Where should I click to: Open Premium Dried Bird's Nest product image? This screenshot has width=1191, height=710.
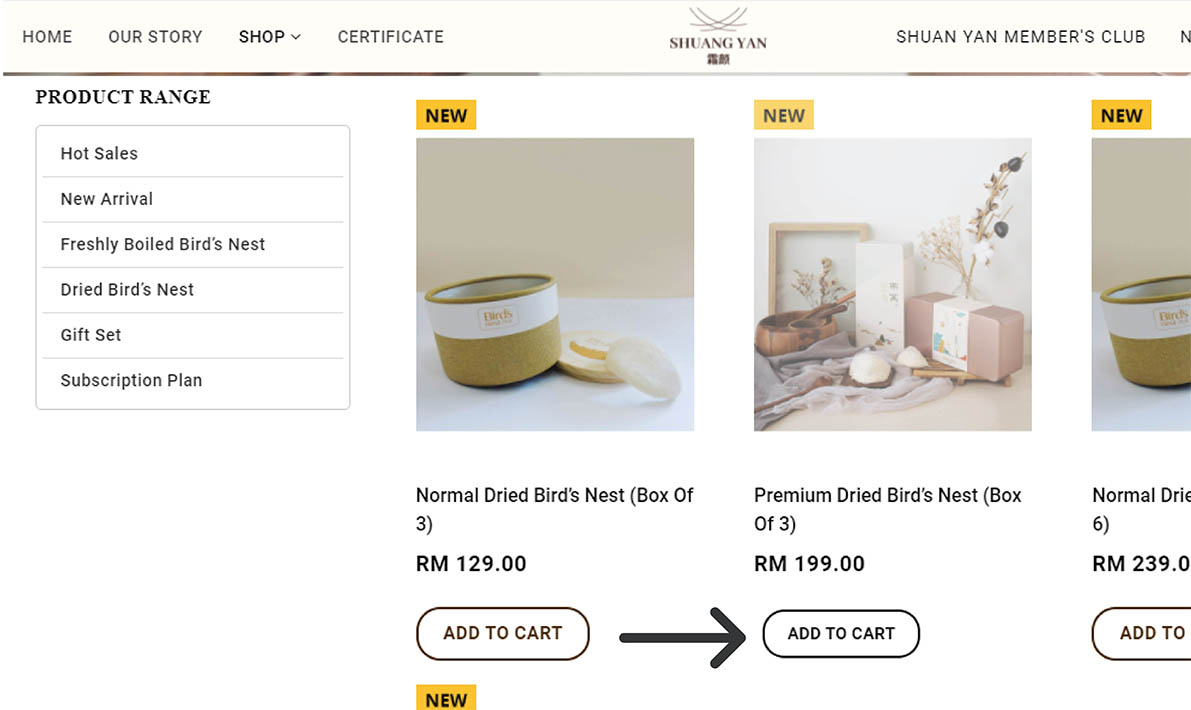click(x=892, y=285)
